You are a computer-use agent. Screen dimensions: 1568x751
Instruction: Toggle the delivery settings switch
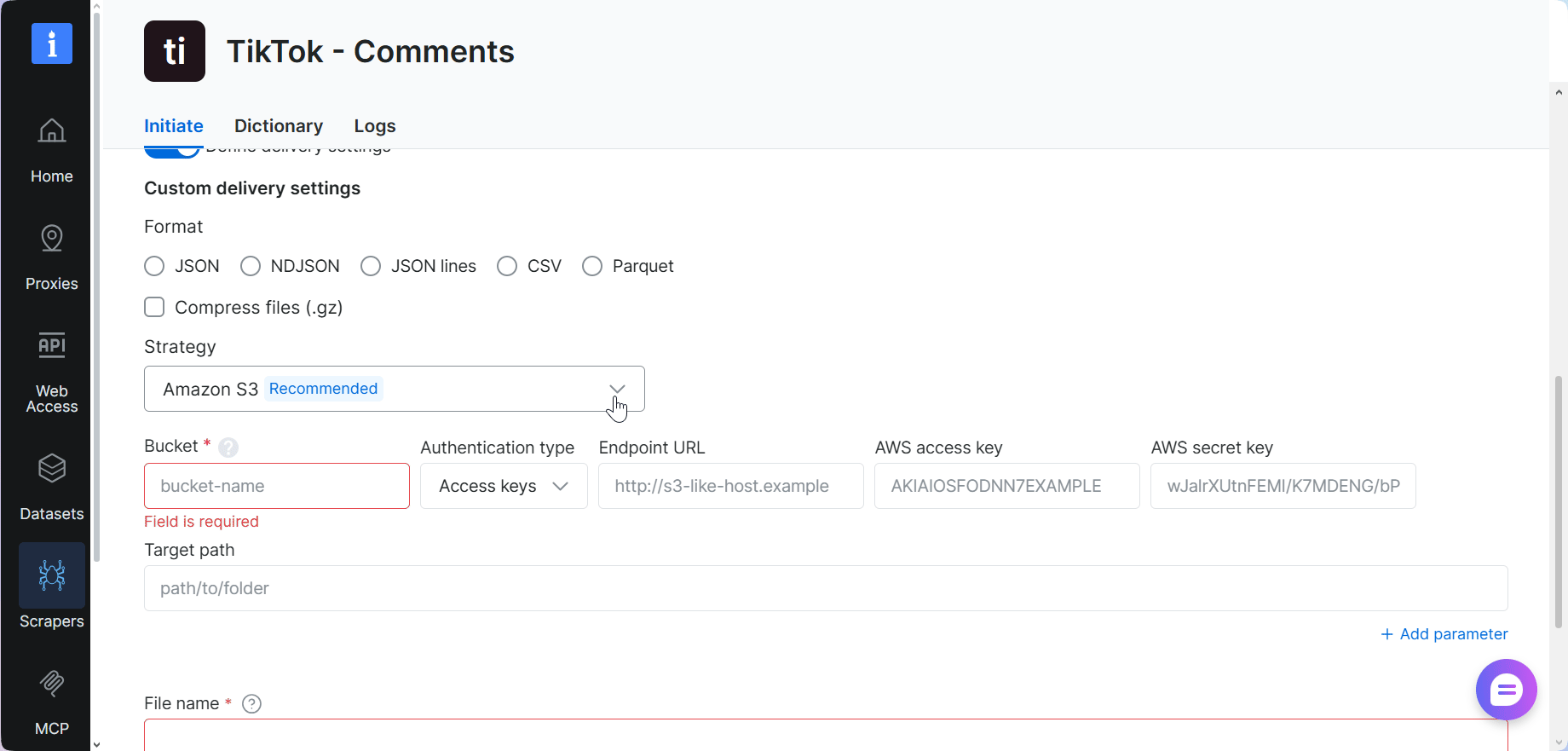click(172, 153)
